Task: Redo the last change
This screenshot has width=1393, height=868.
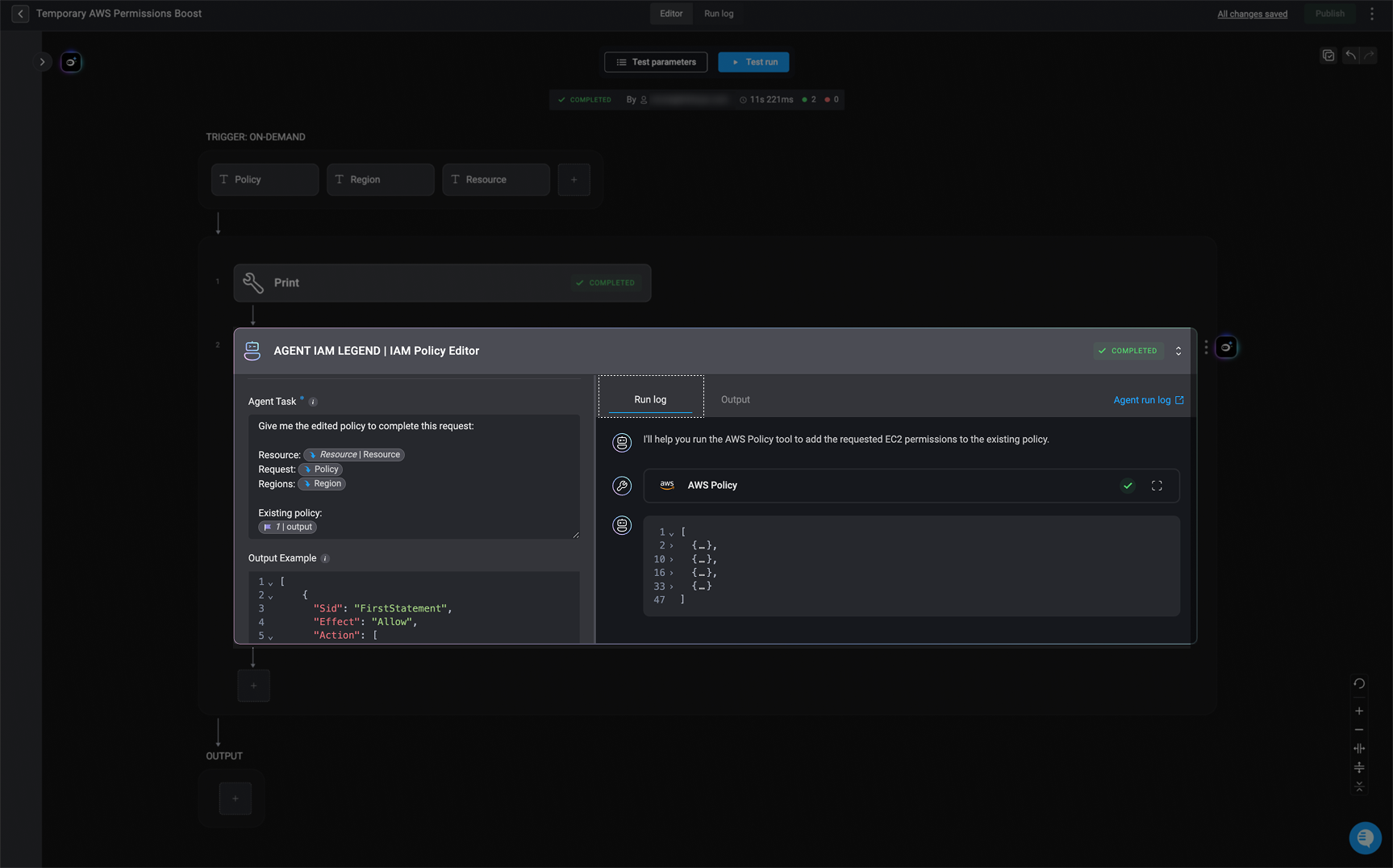Action: (1369, 56)
